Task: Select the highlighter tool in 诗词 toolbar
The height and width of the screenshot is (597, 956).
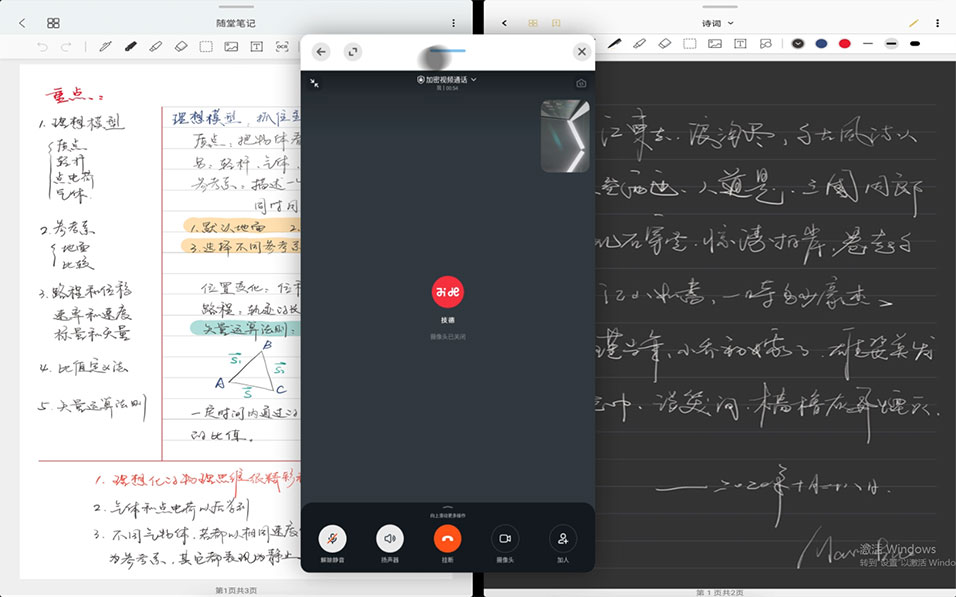Action: (x=639, y=44)
